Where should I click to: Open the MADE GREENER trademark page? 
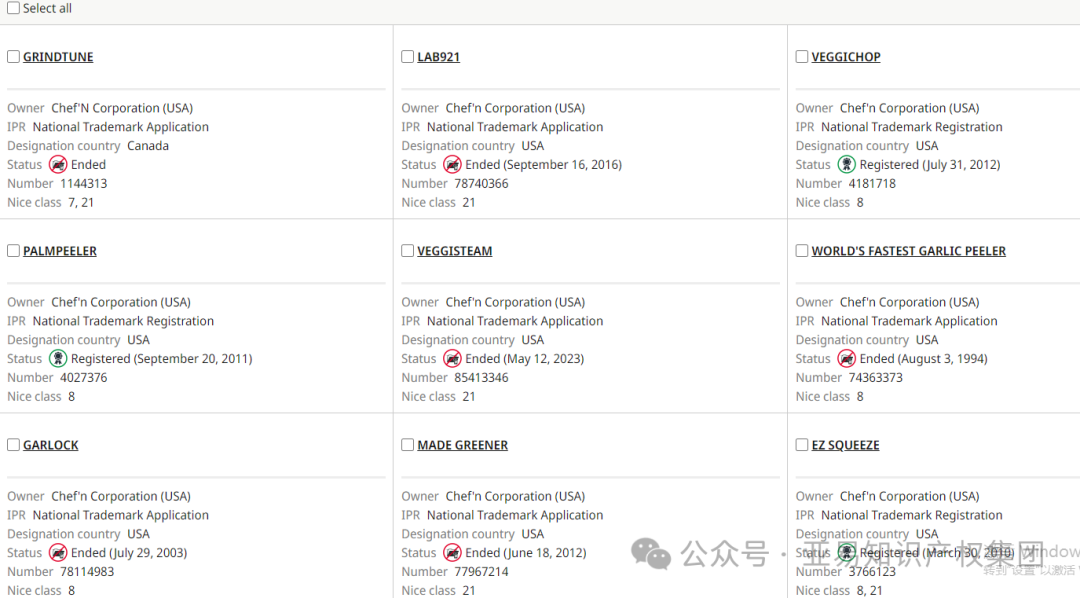(x=462, y=446)
